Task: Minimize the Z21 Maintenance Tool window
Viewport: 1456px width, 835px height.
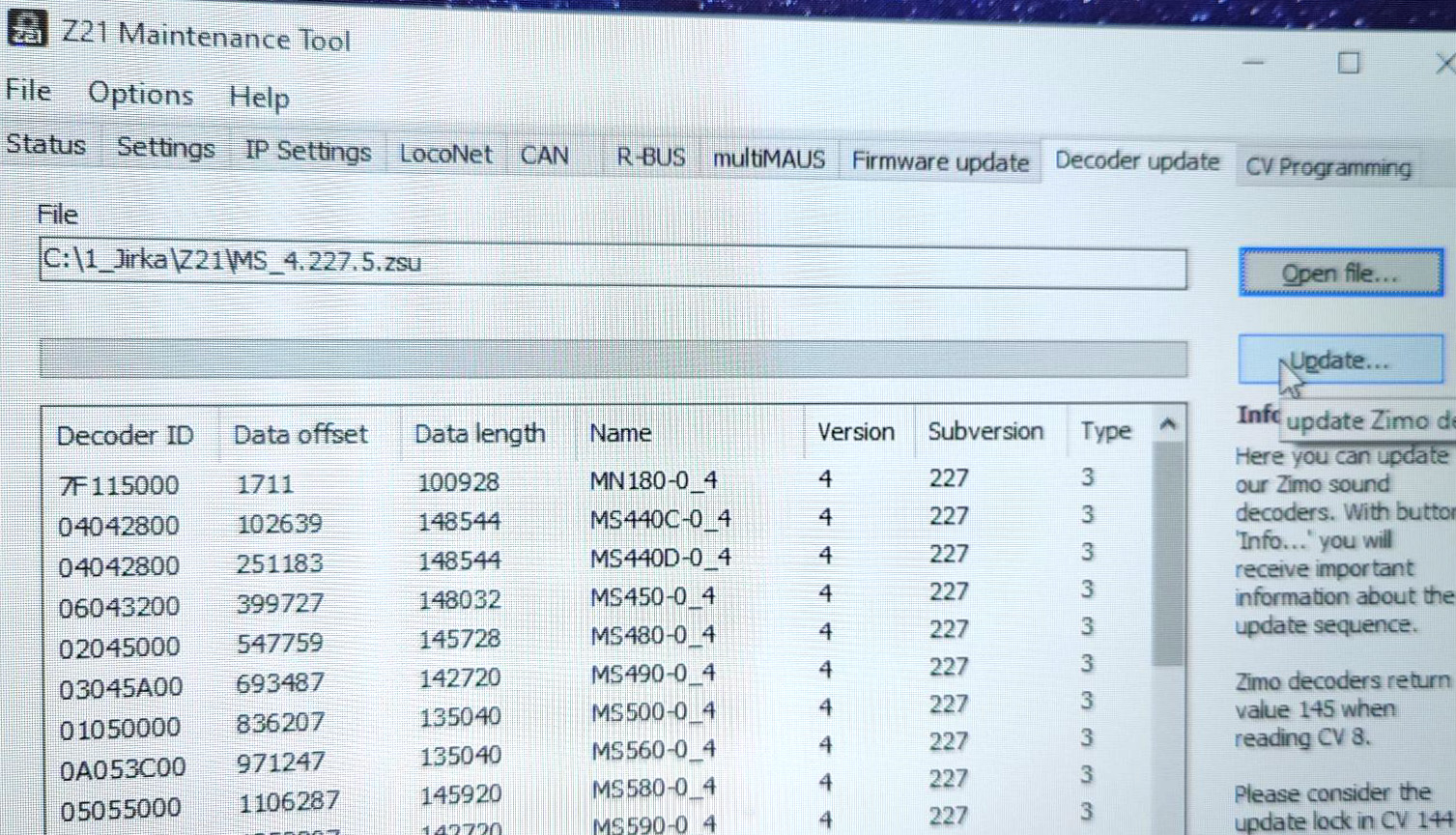Action: tap(1254, 62)
